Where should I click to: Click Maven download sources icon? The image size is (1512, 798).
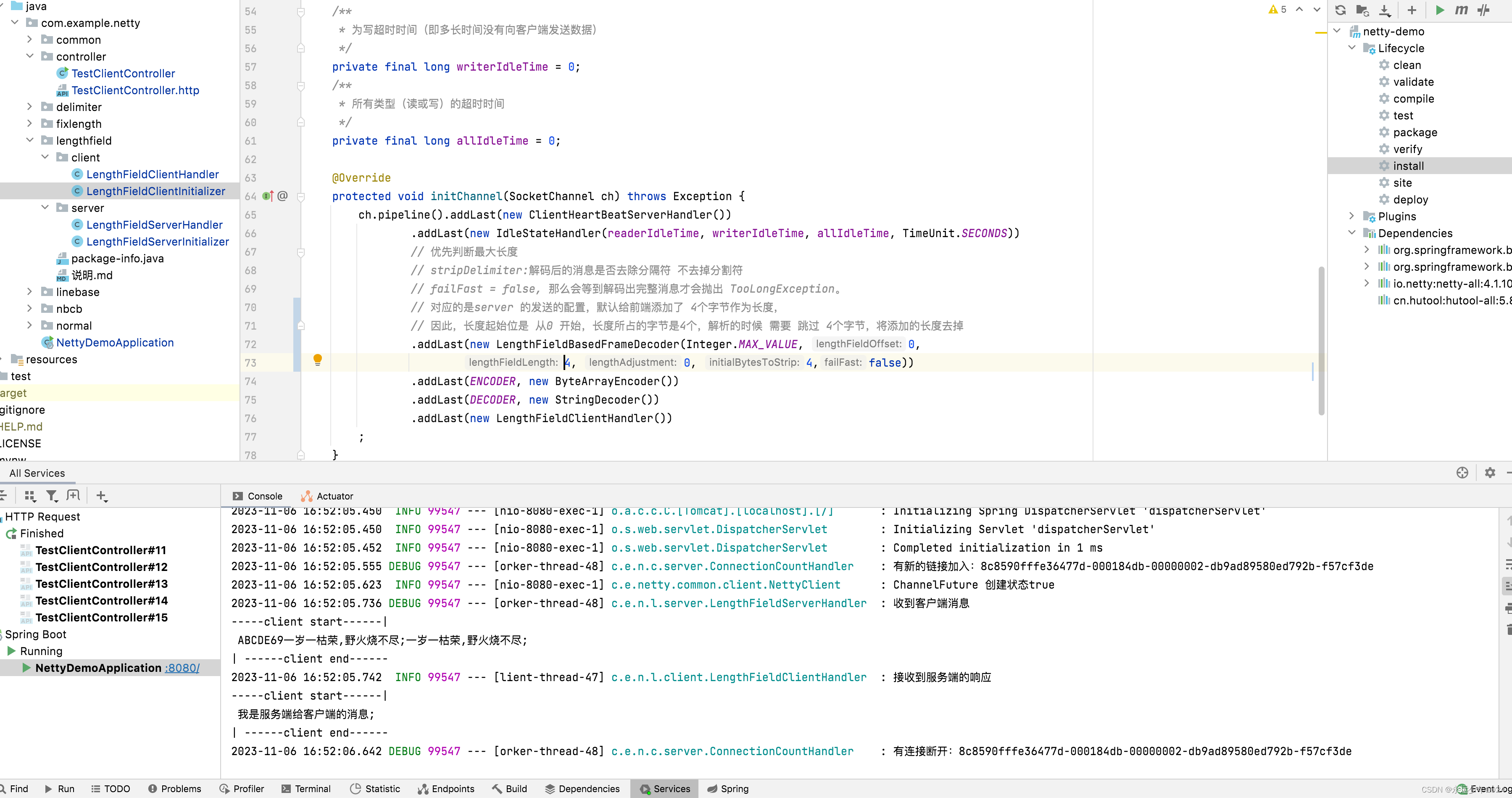(1385, 10)
